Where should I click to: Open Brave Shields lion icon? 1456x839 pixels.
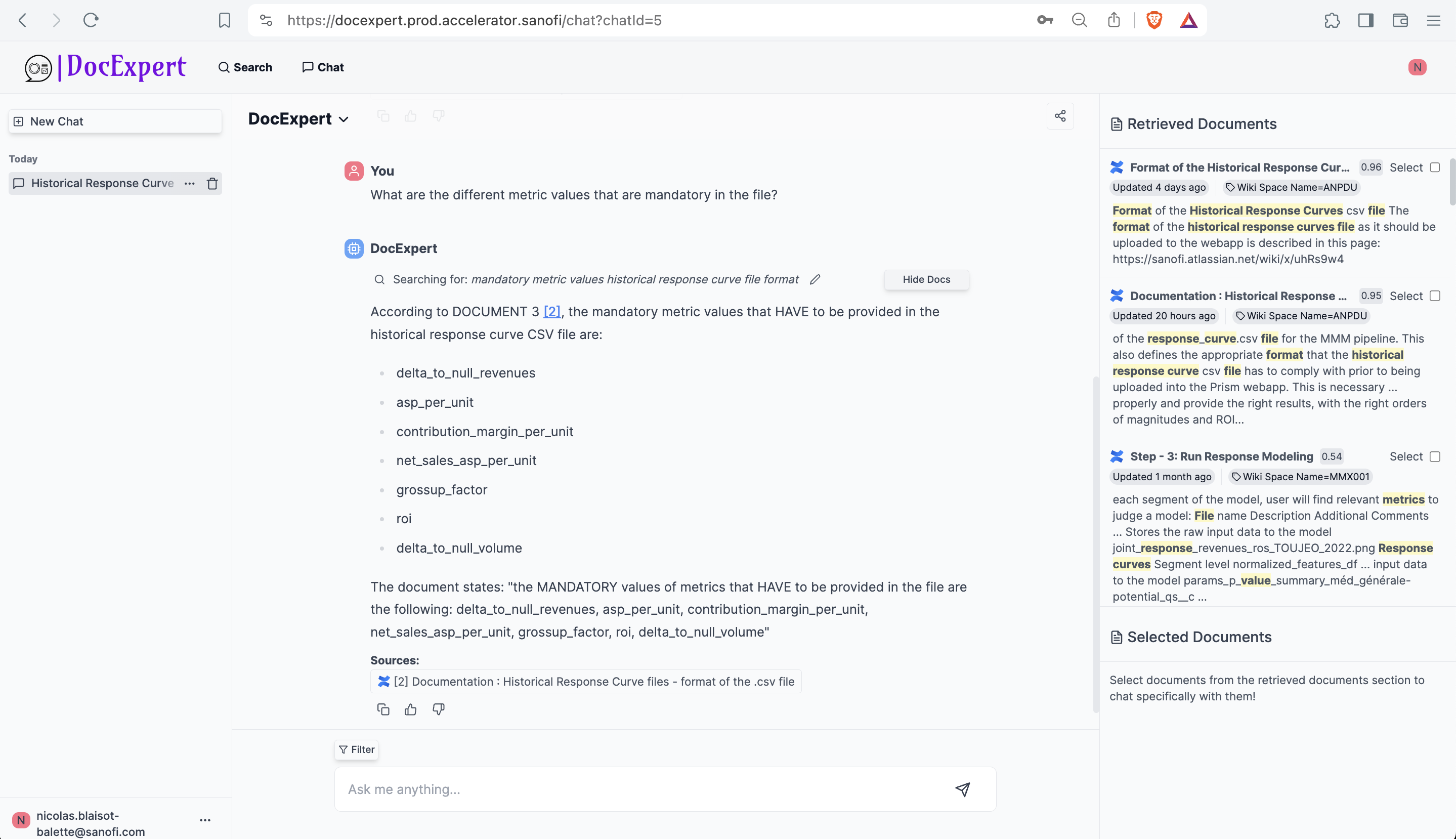pyautogui.click(x=1154, y=20)
